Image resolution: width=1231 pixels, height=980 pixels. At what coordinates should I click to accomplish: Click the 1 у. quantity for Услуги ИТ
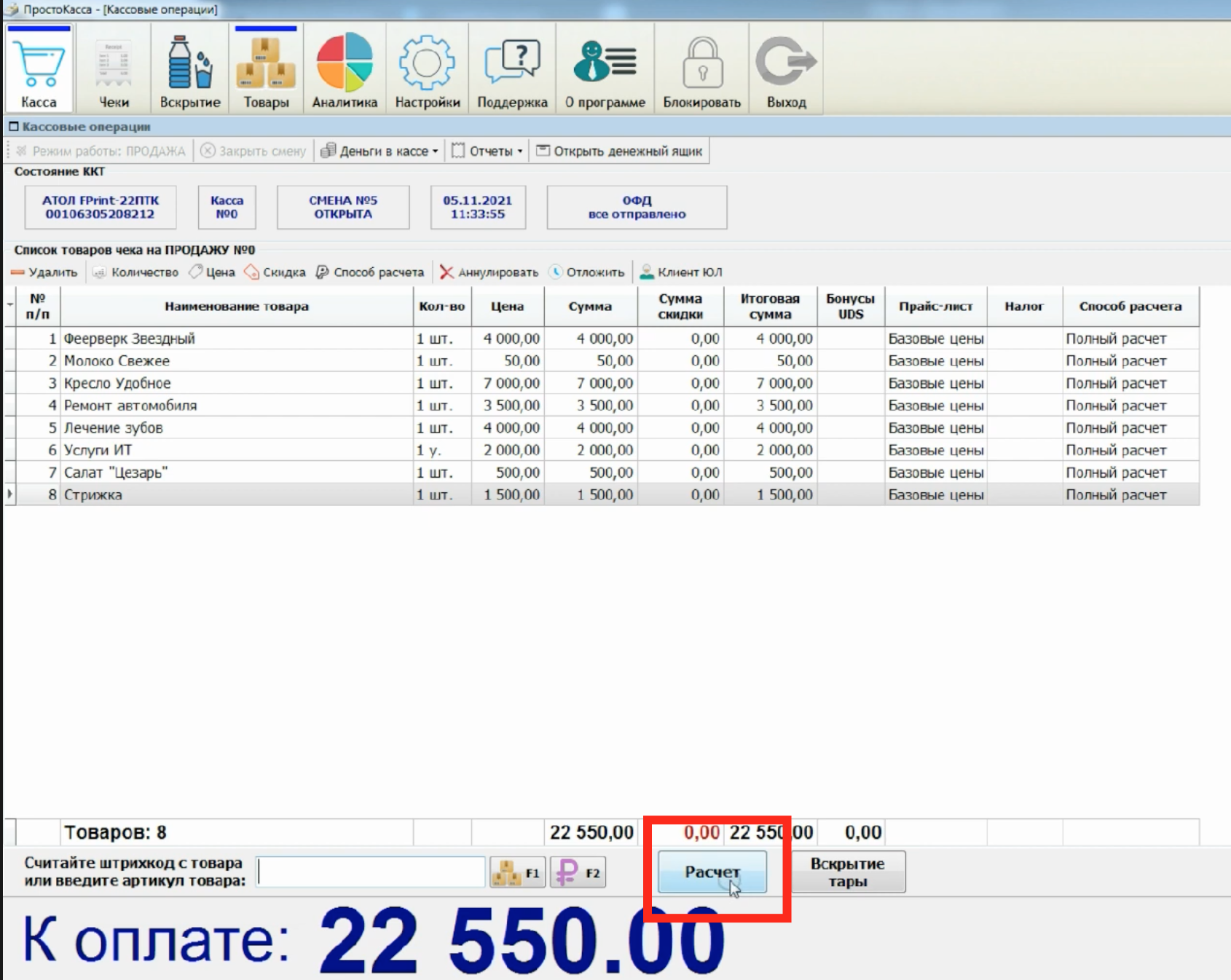442,450
